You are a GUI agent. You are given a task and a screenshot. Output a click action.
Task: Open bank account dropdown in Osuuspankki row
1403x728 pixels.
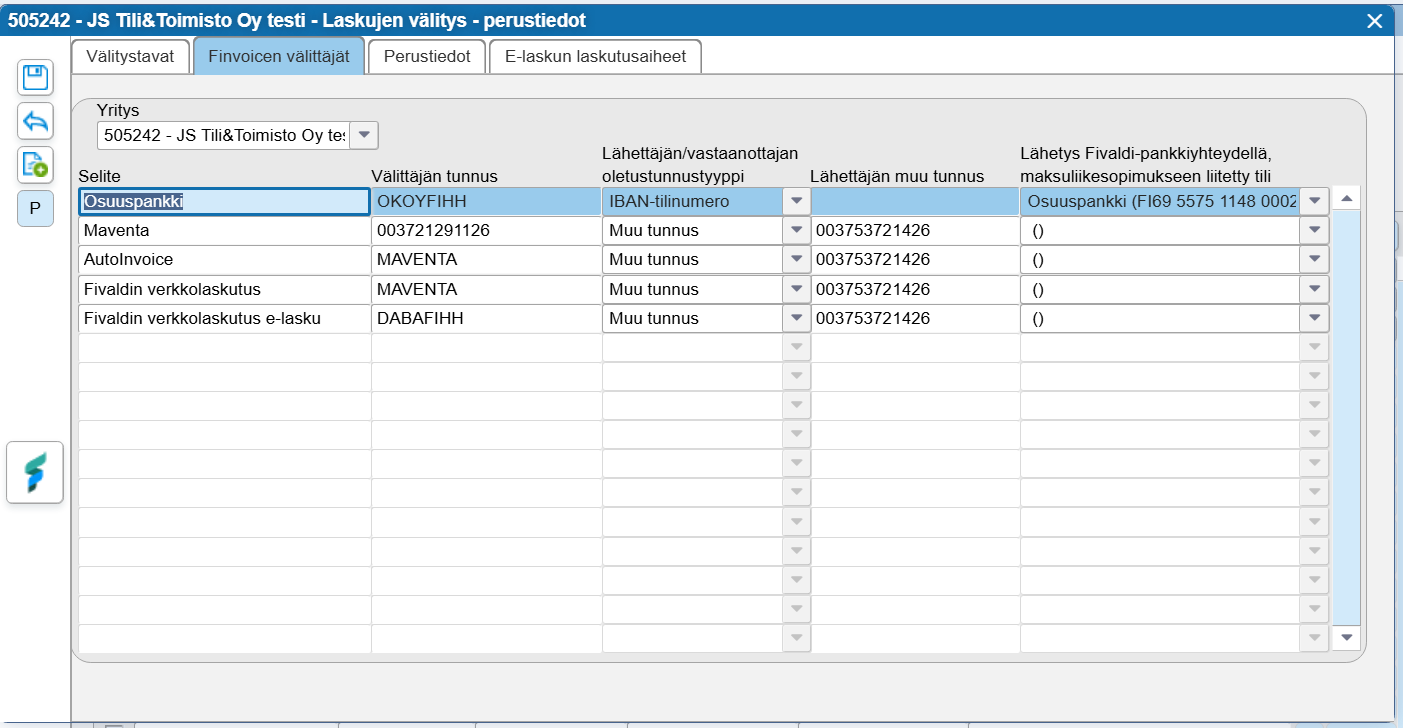click(1315, 201)
